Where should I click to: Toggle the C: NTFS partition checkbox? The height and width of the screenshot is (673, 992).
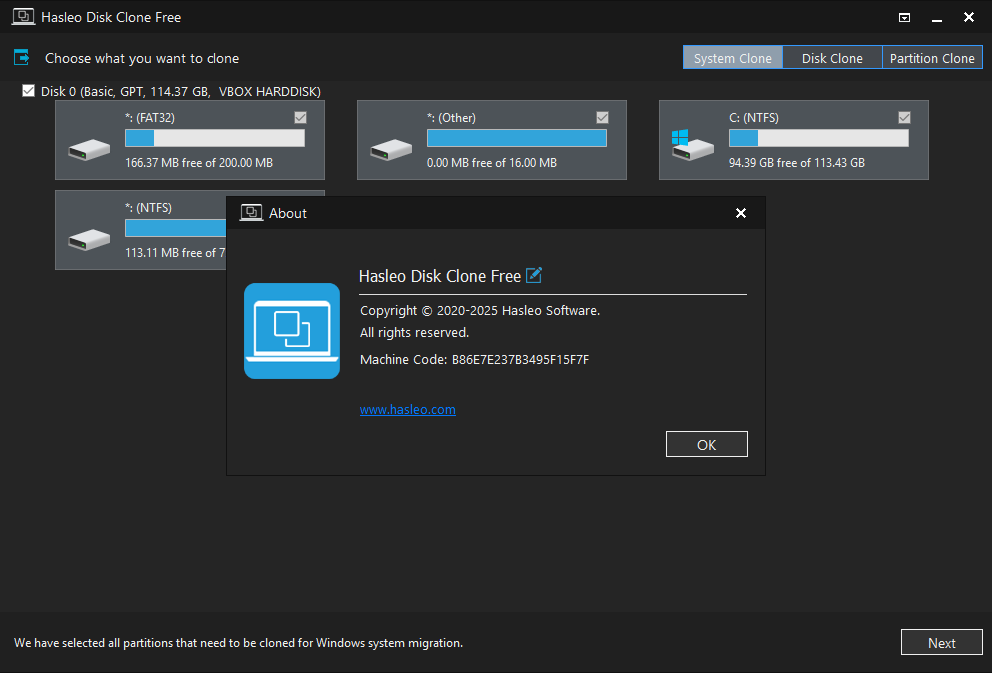[904, 117]
